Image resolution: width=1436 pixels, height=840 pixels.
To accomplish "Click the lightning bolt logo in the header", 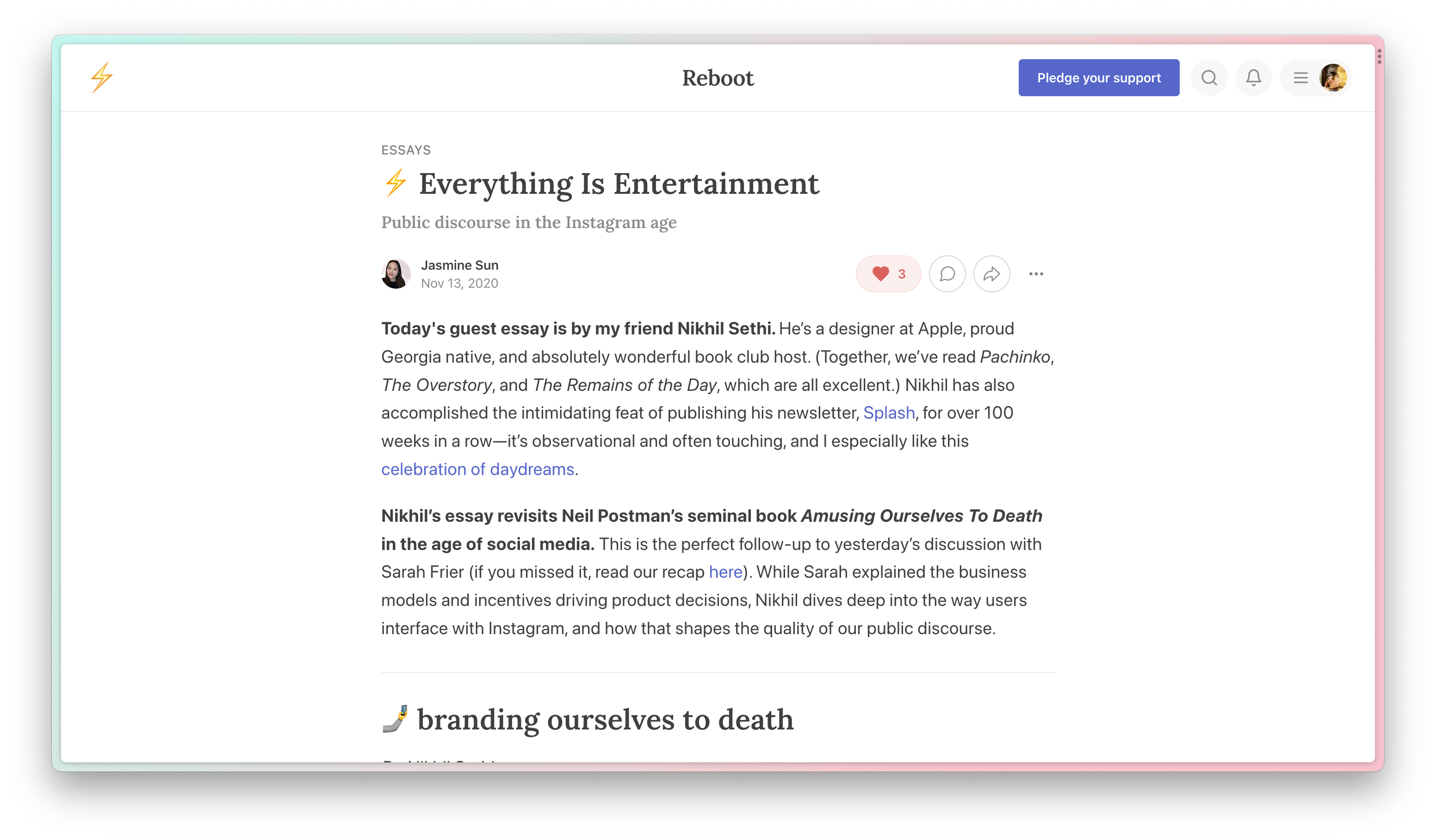I will [x=102, y=78].
